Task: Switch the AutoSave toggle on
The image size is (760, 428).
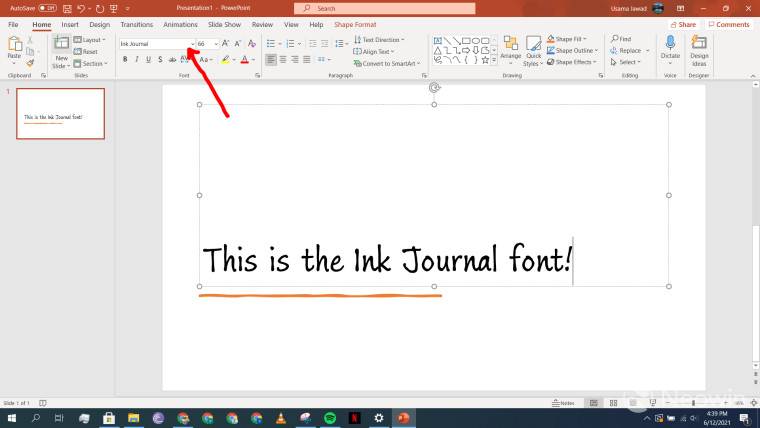Action: click(x=47, y=8)
